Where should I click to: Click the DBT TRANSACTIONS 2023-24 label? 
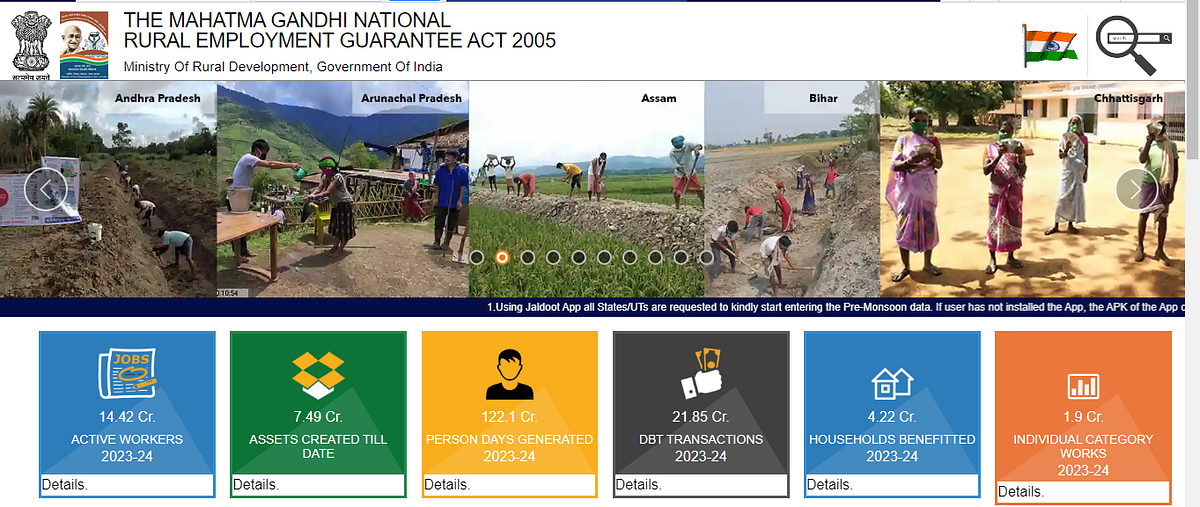pyautogui.click(x=701, y=448)
